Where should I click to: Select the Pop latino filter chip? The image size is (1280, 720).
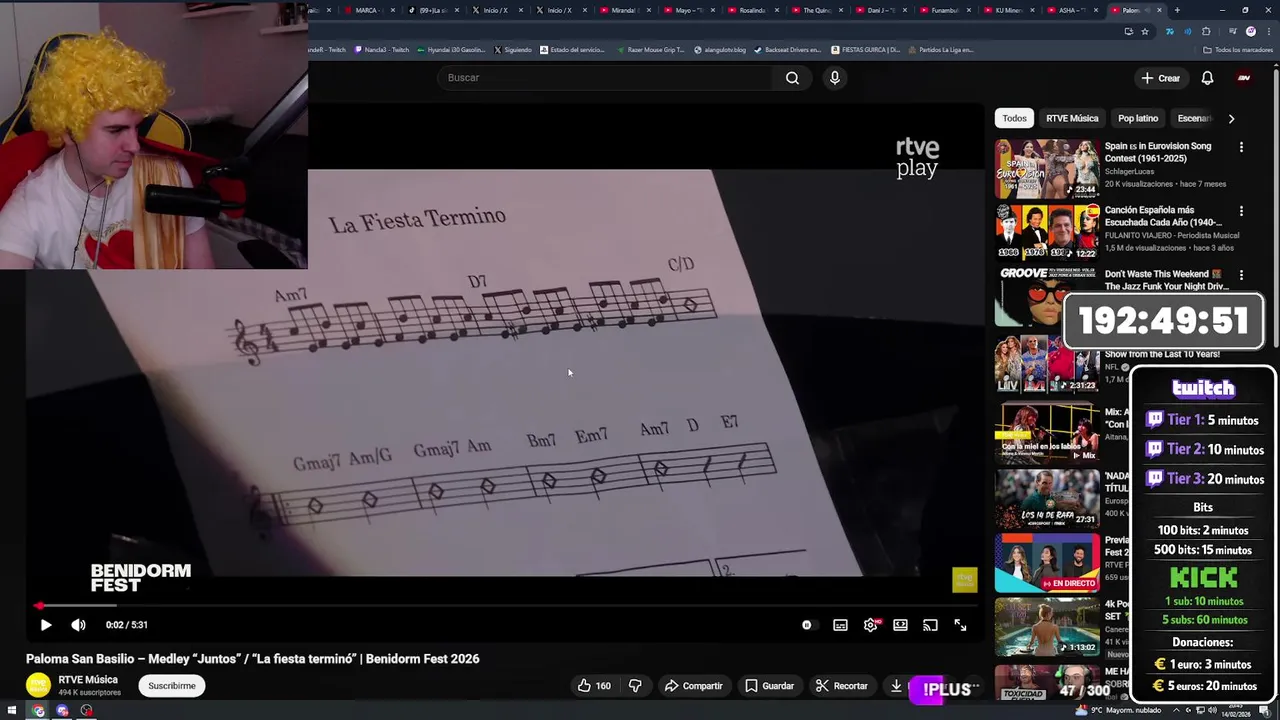[1138, 118]
